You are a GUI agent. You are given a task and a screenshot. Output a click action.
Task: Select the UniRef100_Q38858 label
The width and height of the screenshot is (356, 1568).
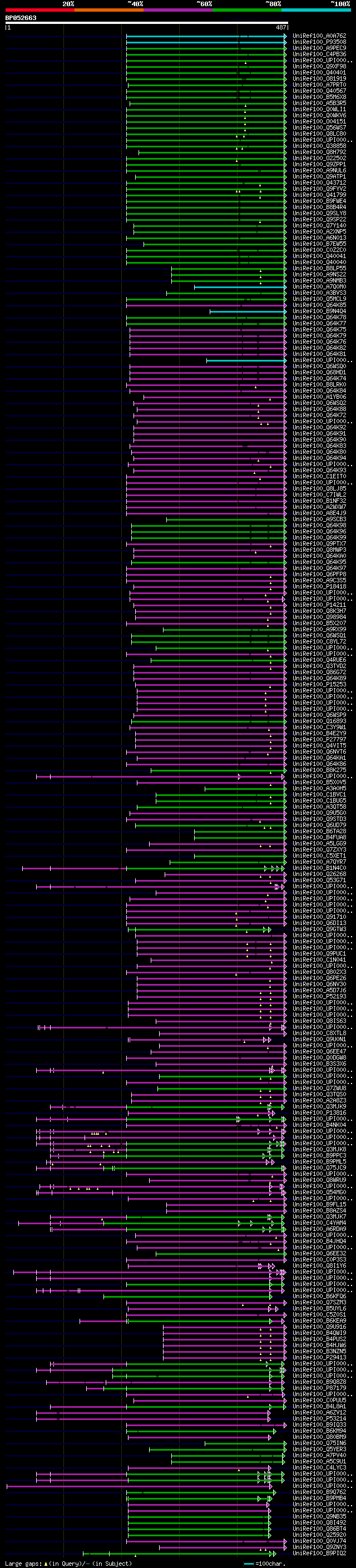[x=319, y=146]
